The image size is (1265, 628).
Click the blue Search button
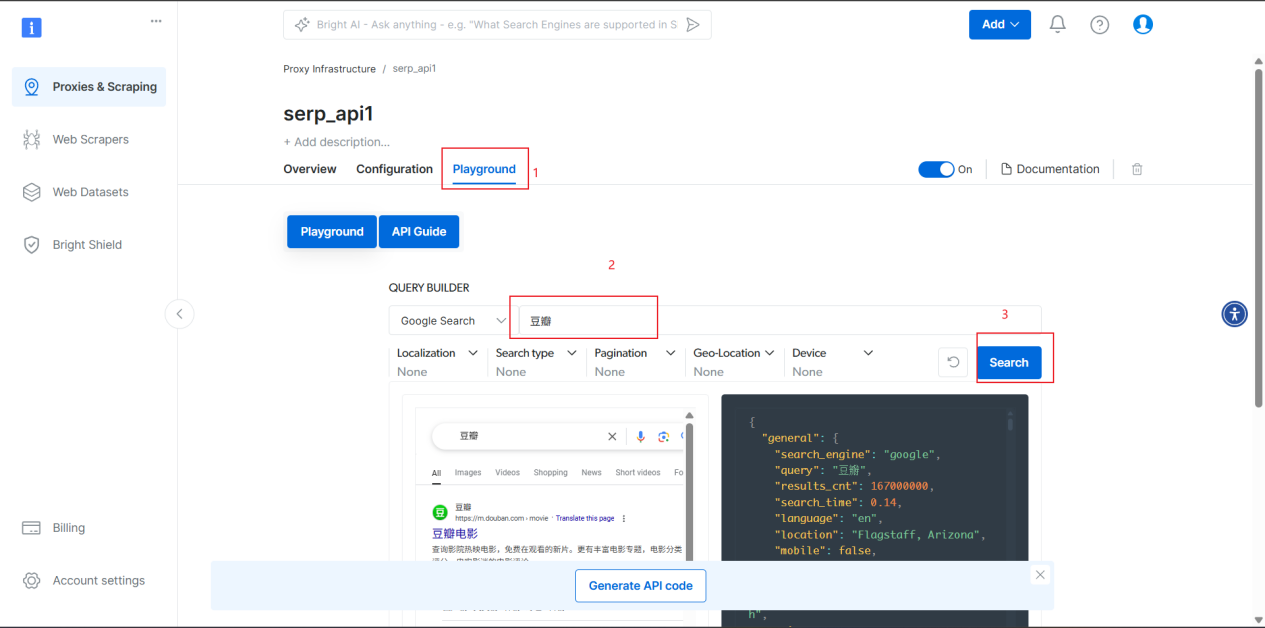tap(1009, 363)
